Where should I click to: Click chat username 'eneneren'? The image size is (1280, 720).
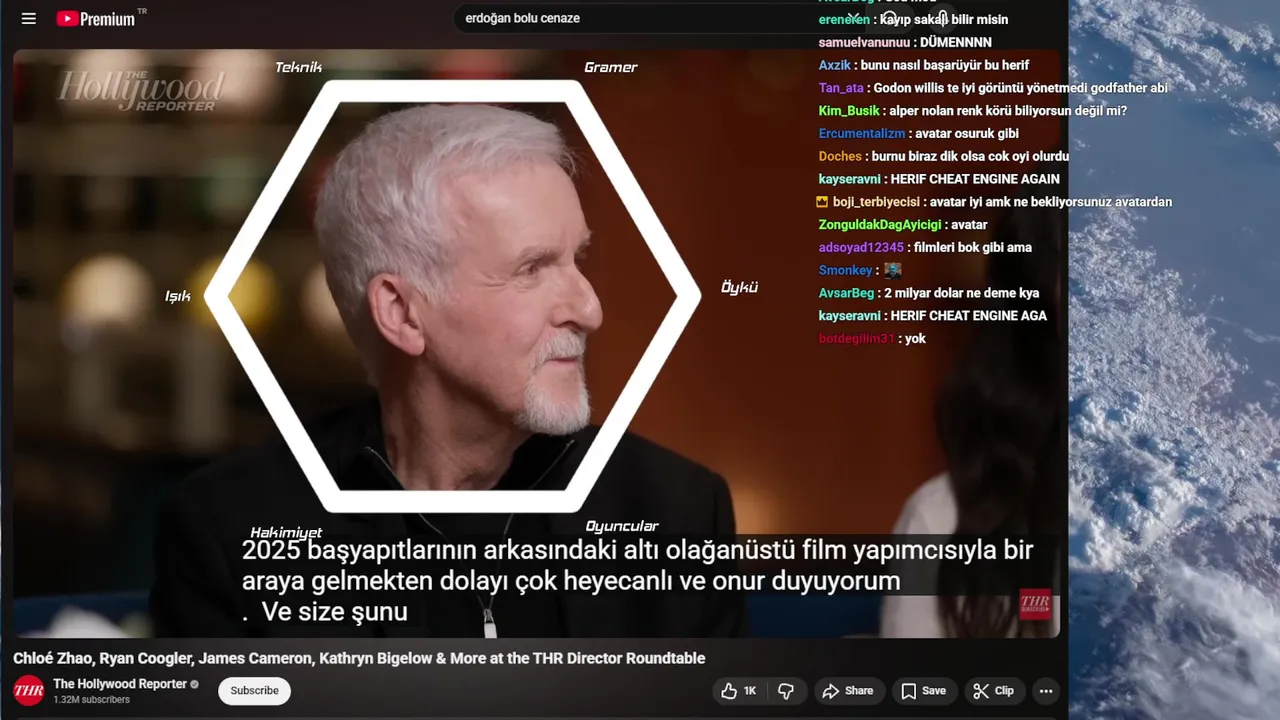(x=844, y=20)
